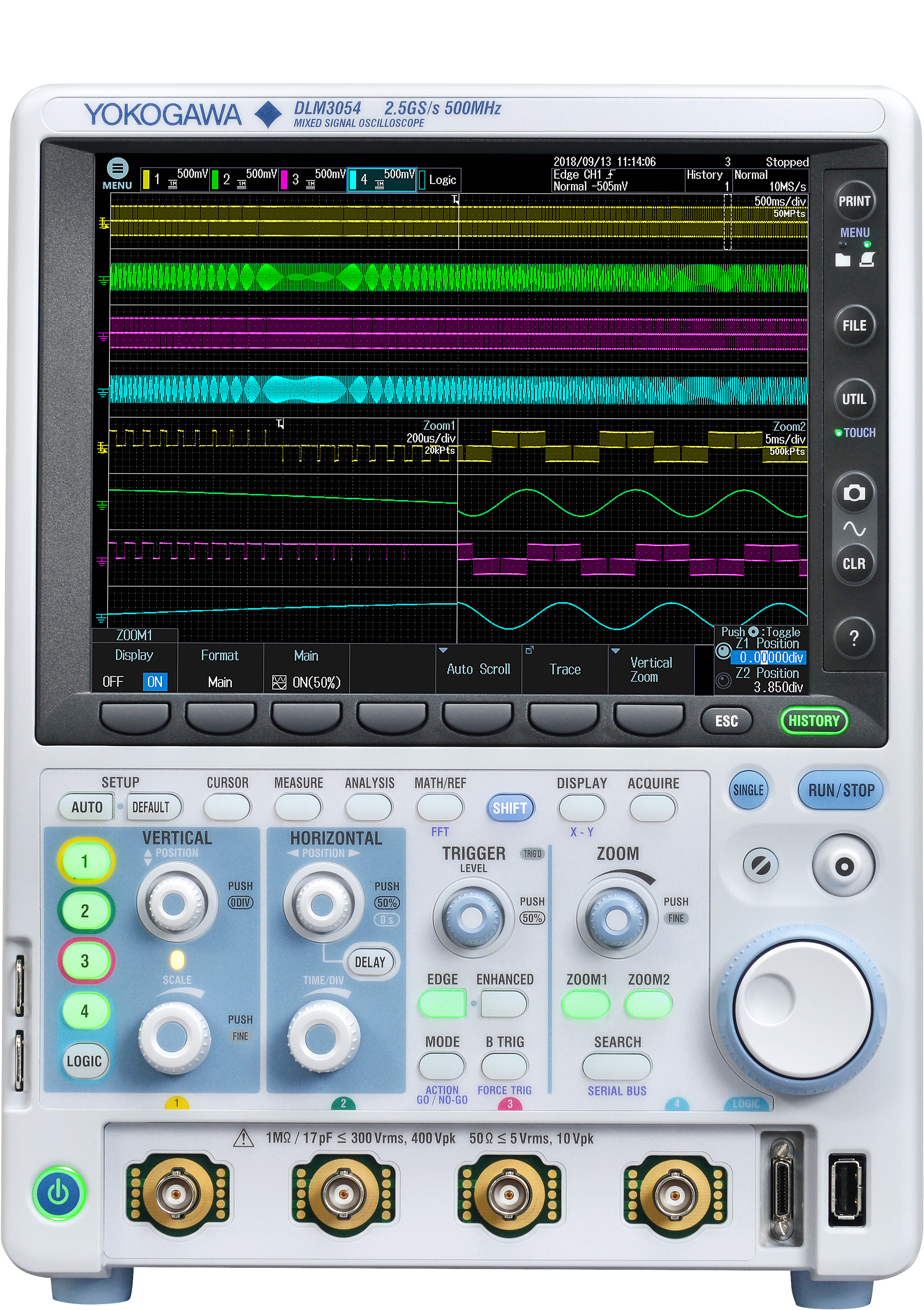Tap the ESC button
Screen dimensions: 924x1310
[x=726, y=721]
